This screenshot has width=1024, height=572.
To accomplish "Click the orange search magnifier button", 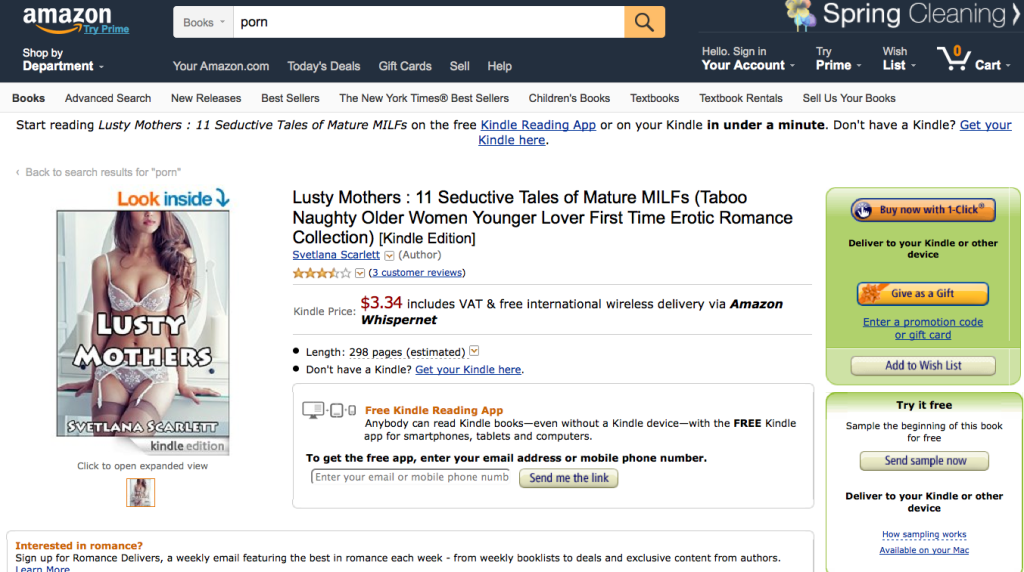I will [x=644, y=22].
